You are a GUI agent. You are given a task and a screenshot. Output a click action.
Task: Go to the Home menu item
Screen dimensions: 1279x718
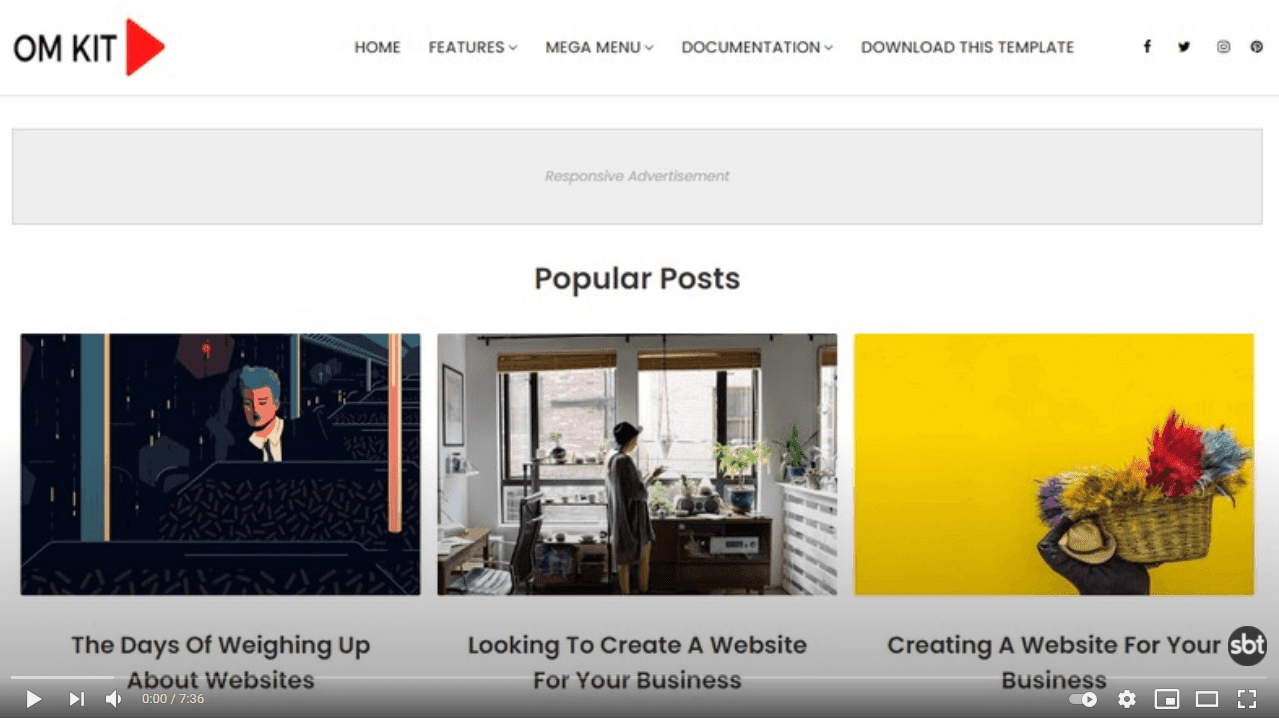coord(377,47)
